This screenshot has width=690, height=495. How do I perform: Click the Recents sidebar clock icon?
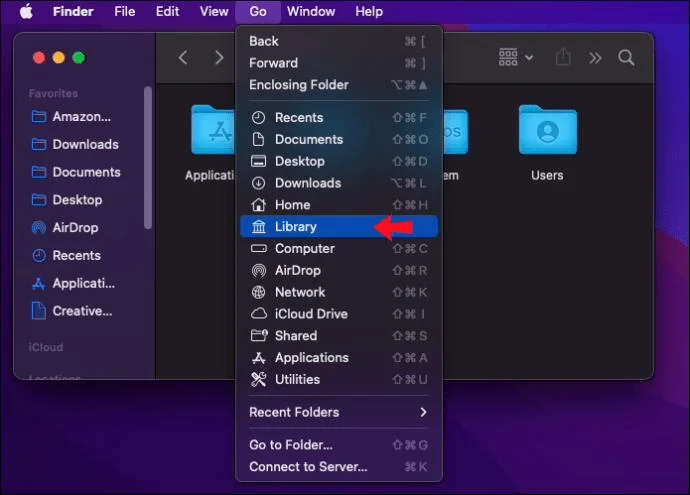point(39,255)
